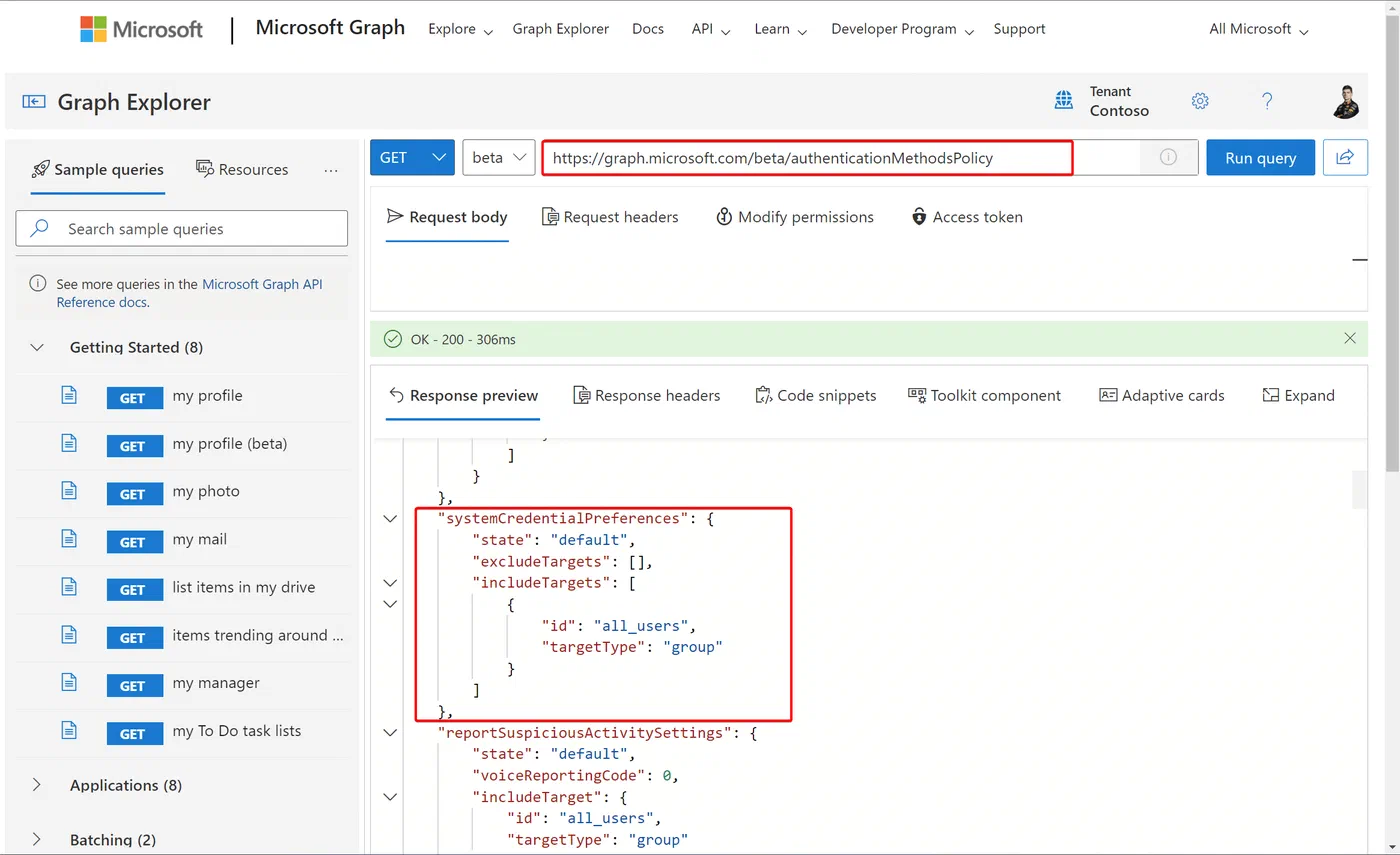Click the document icon beside my manager
This screenshot has height=855, width=1400.
click(x=69, y=683)
